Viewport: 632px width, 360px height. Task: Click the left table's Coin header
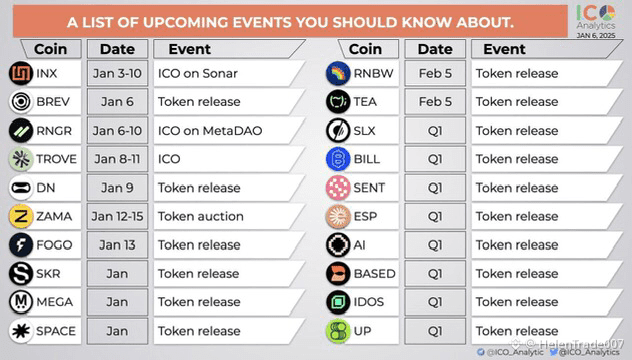pyautogui.click(x=51, y=49)
